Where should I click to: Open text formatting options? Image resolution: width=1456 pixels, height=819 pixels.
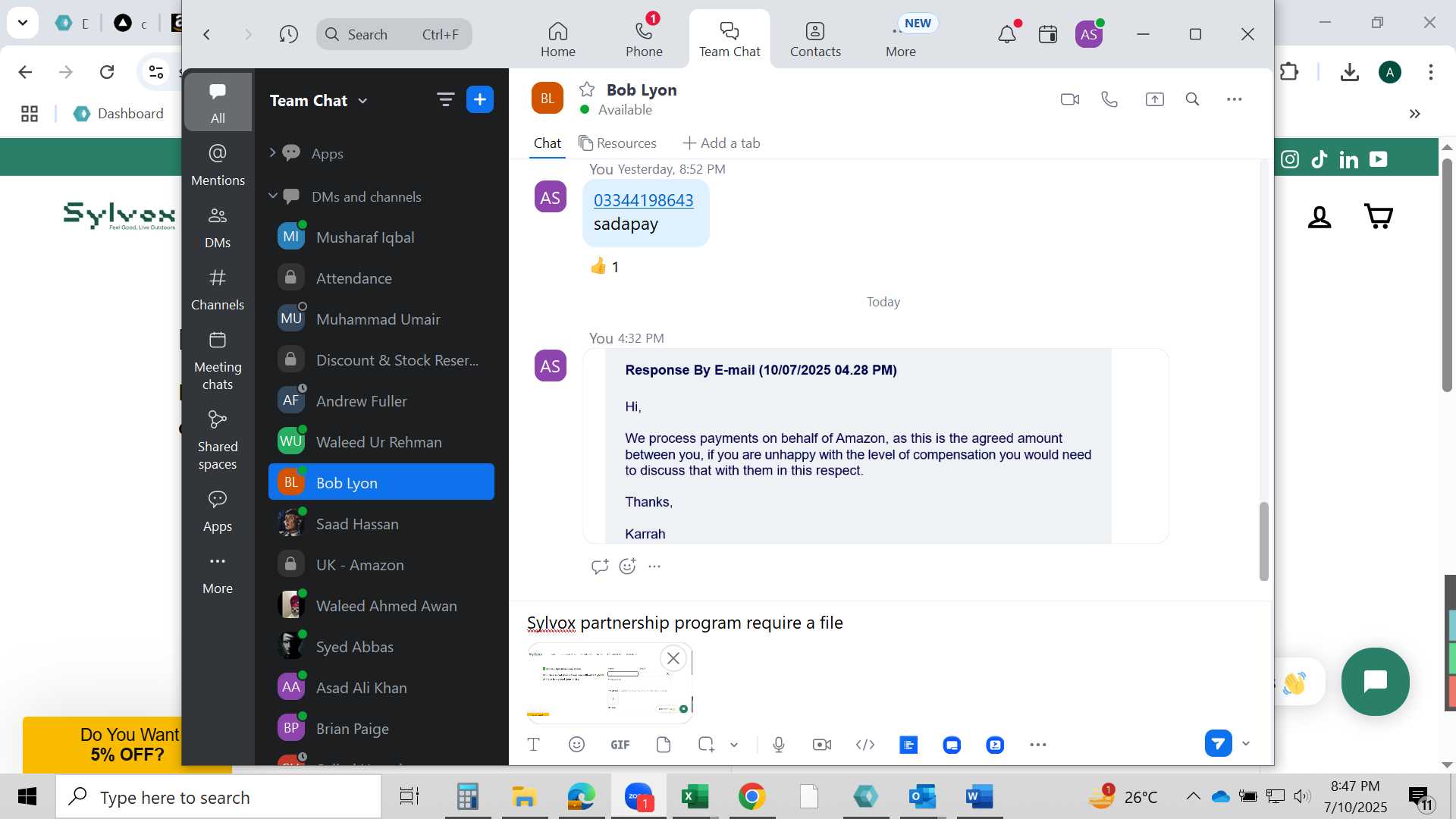coord(534,745)
